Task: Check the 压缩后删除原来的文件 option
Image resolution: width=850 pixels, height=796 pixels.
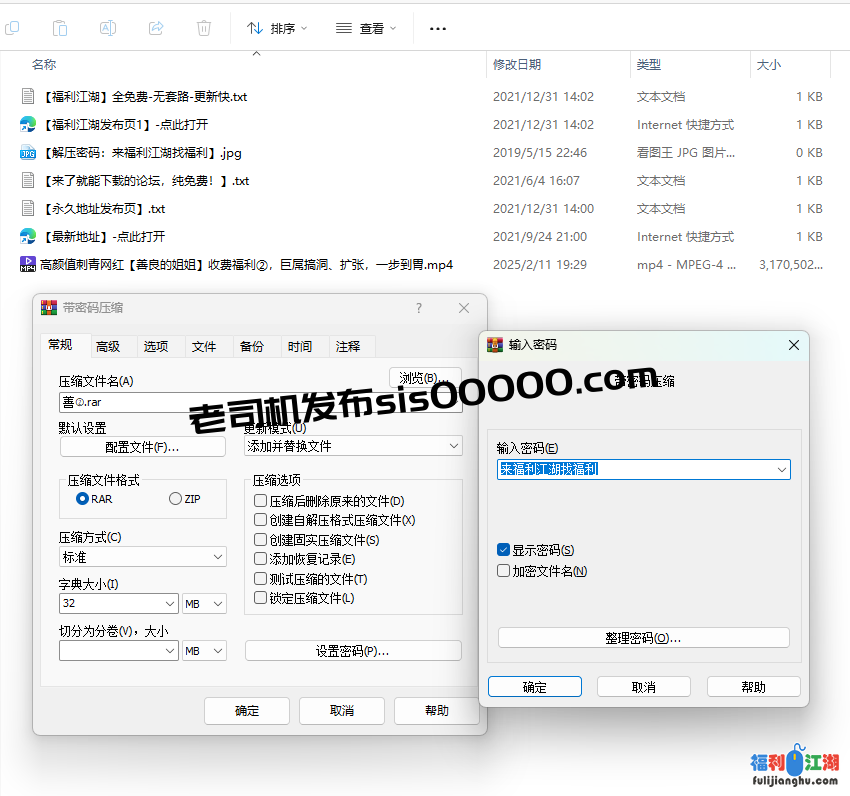Action: tap(261, 501)
